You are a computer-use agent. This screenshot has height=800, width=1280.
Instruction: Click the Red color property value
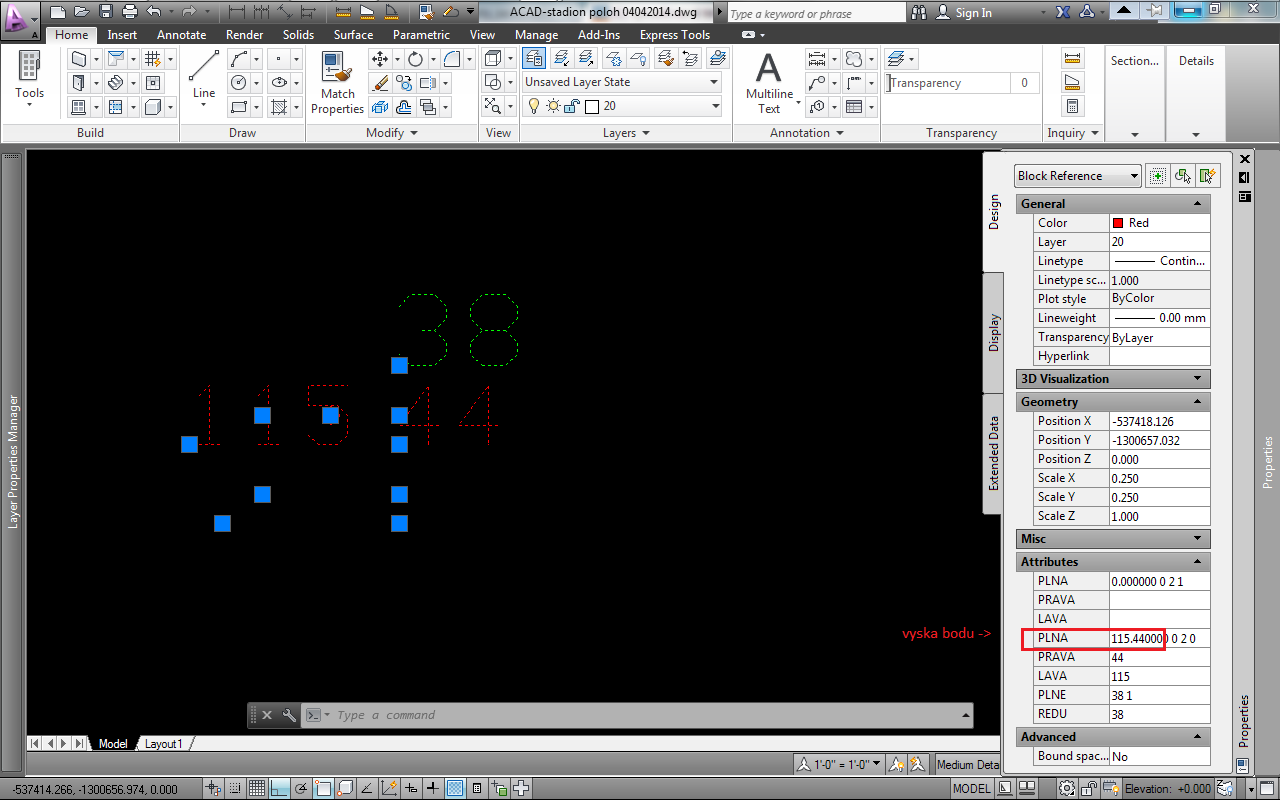click(1158, 223)
